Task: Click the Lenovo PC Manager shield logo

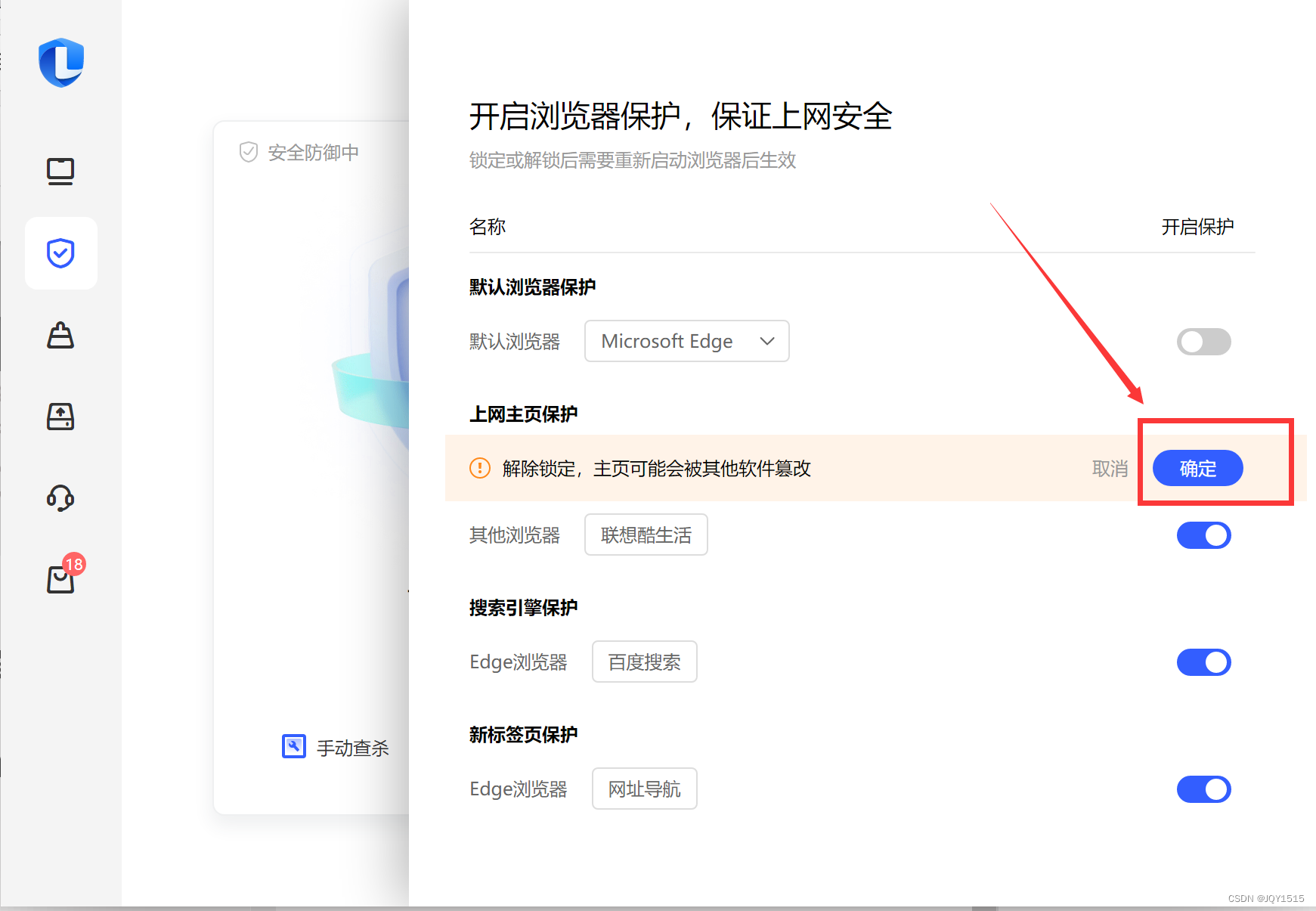Action: [x=61, y=63]
